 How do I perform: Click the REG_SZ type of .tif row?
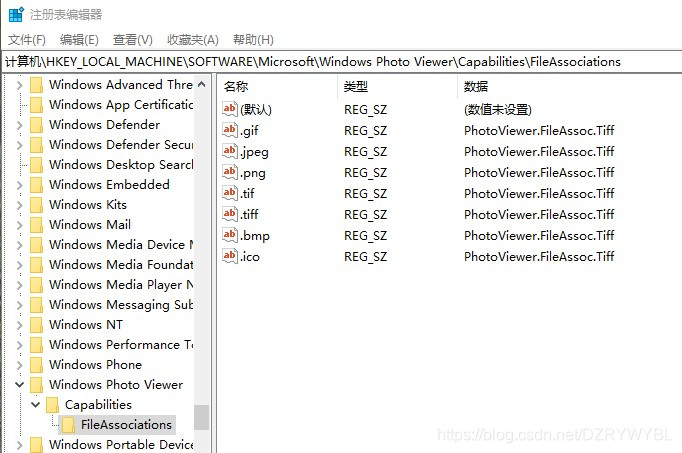tap(365, 193)
